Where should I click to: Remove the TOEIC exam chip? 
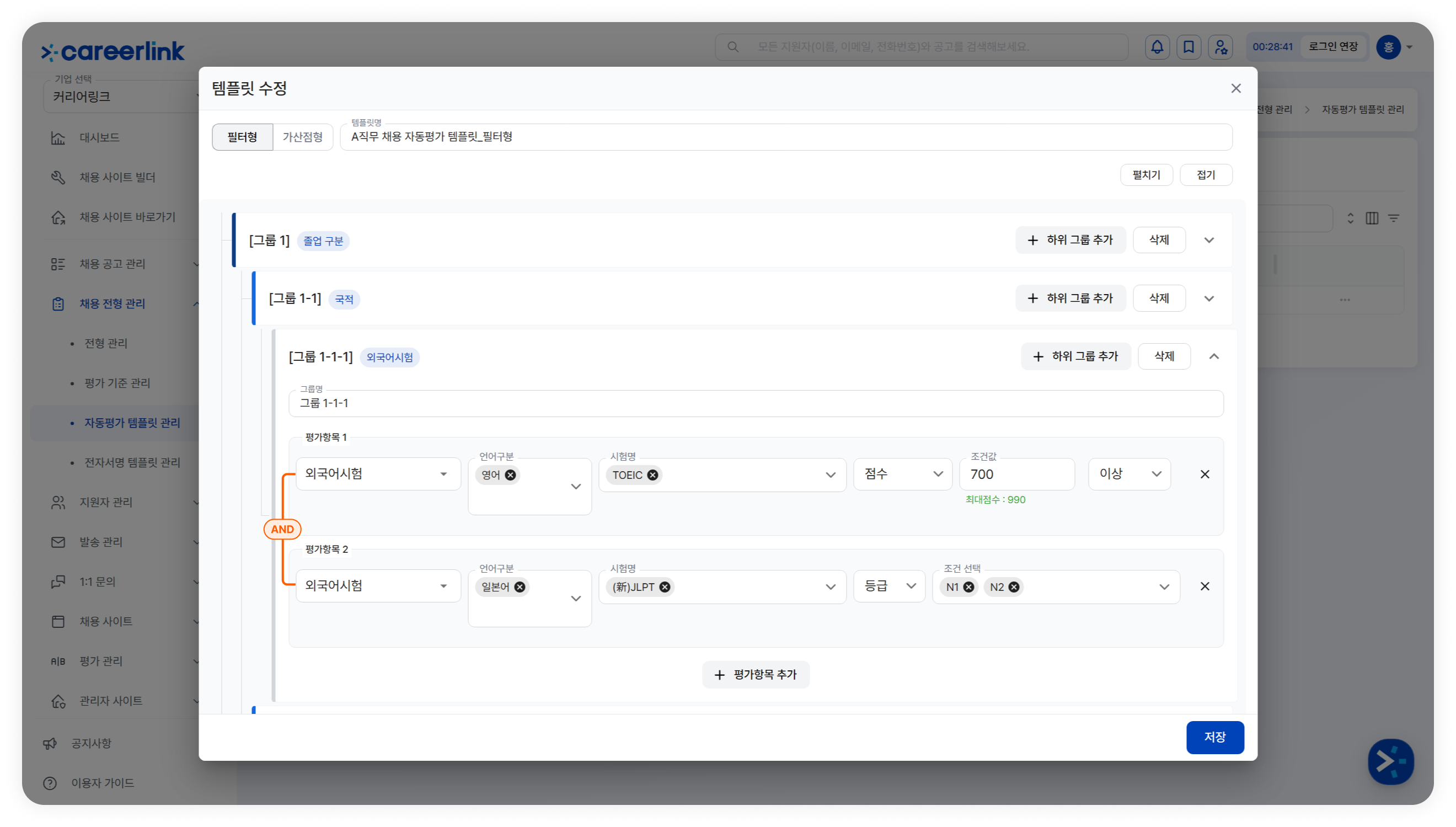point(653,475)
